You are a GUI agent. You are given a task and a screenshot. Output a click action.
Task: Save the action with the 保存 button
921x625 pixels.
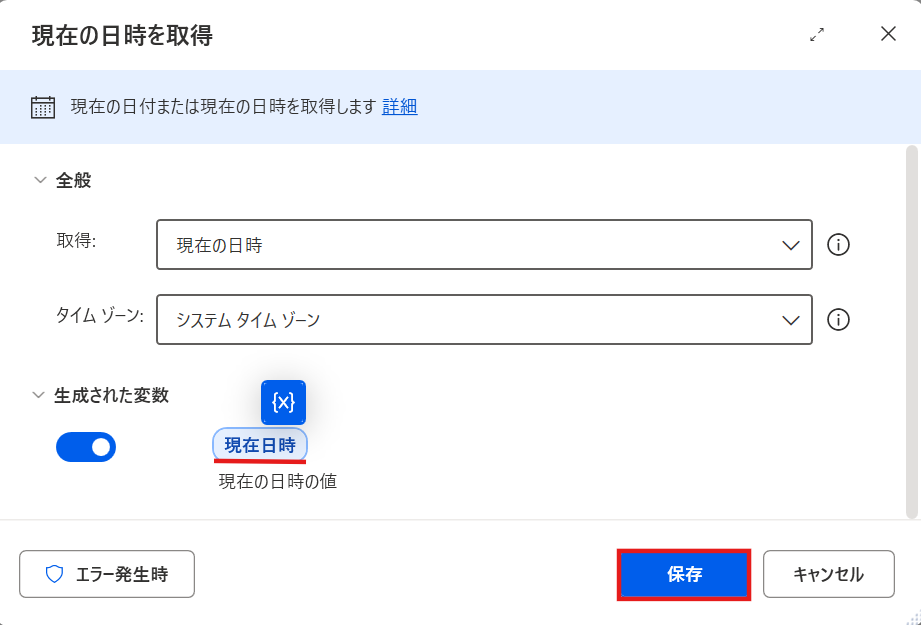[x=684, y=574]
